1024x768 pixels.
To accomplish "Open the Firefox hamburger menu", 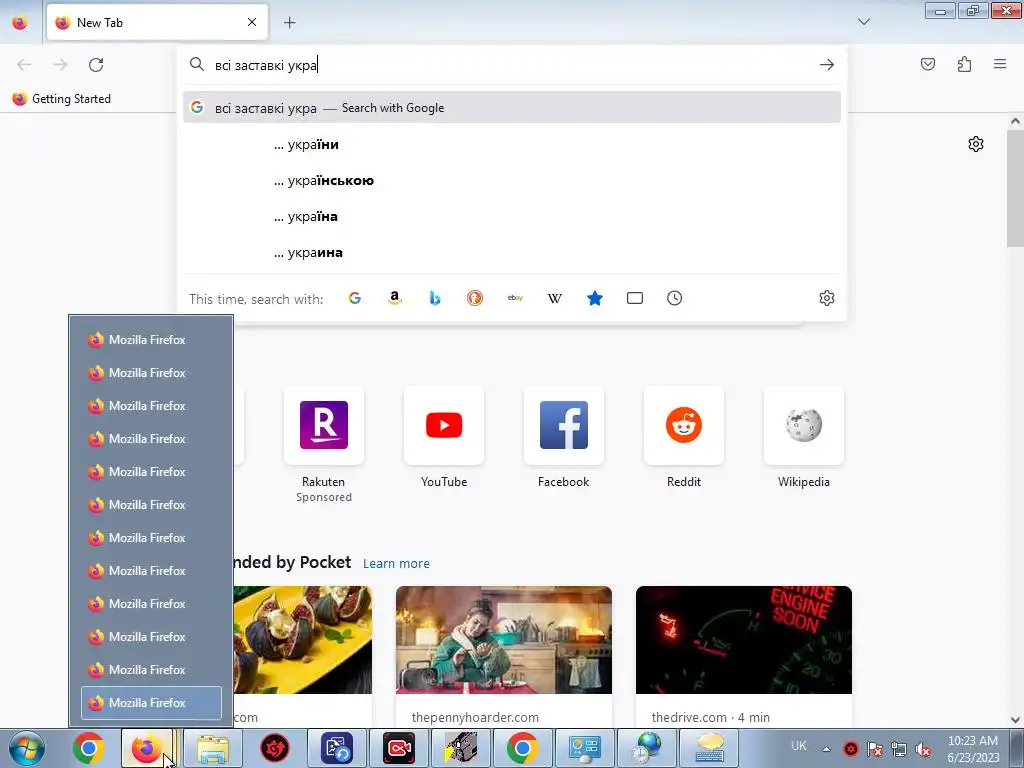I will coord(1000,64).
